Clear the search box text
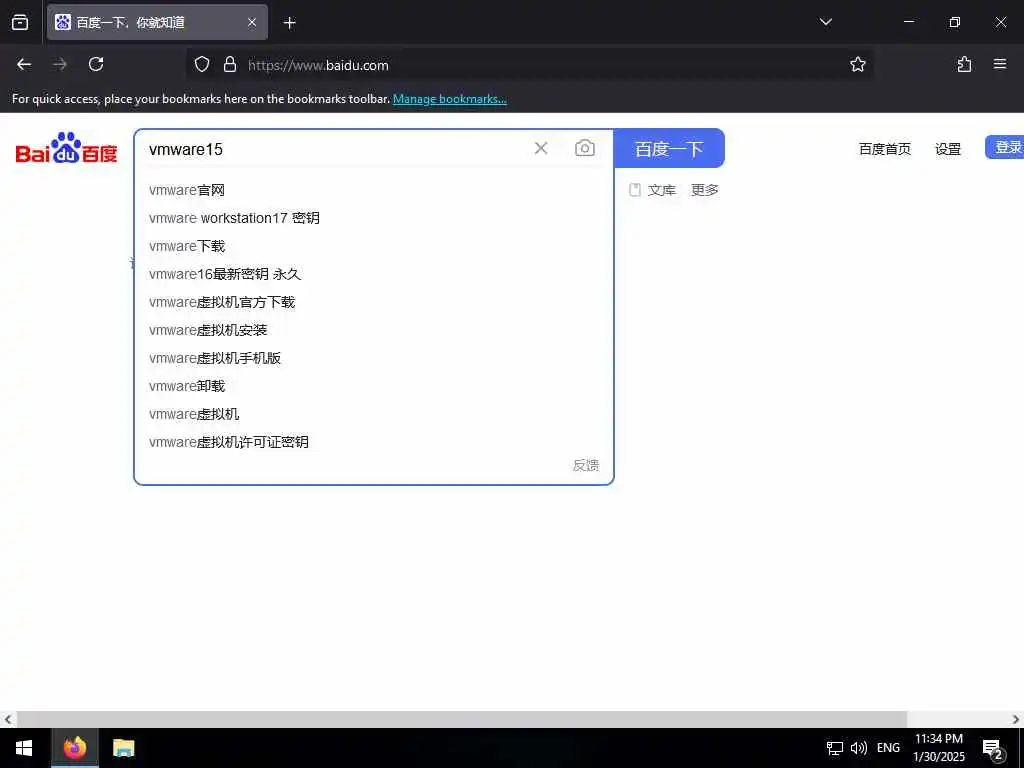The height and width of the screenshot is (768, 1024). click(x=541, y=148)
